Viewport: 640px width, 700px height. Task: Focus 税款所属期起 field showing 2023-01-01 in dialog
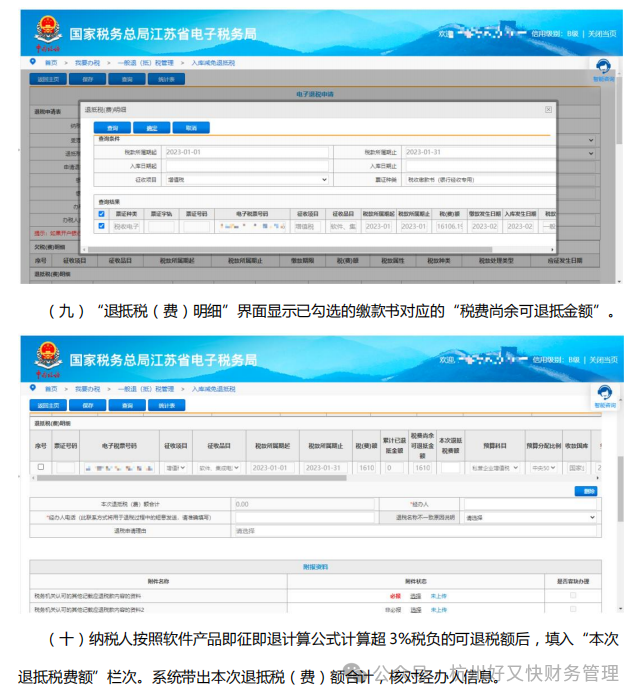click(247, 152)
